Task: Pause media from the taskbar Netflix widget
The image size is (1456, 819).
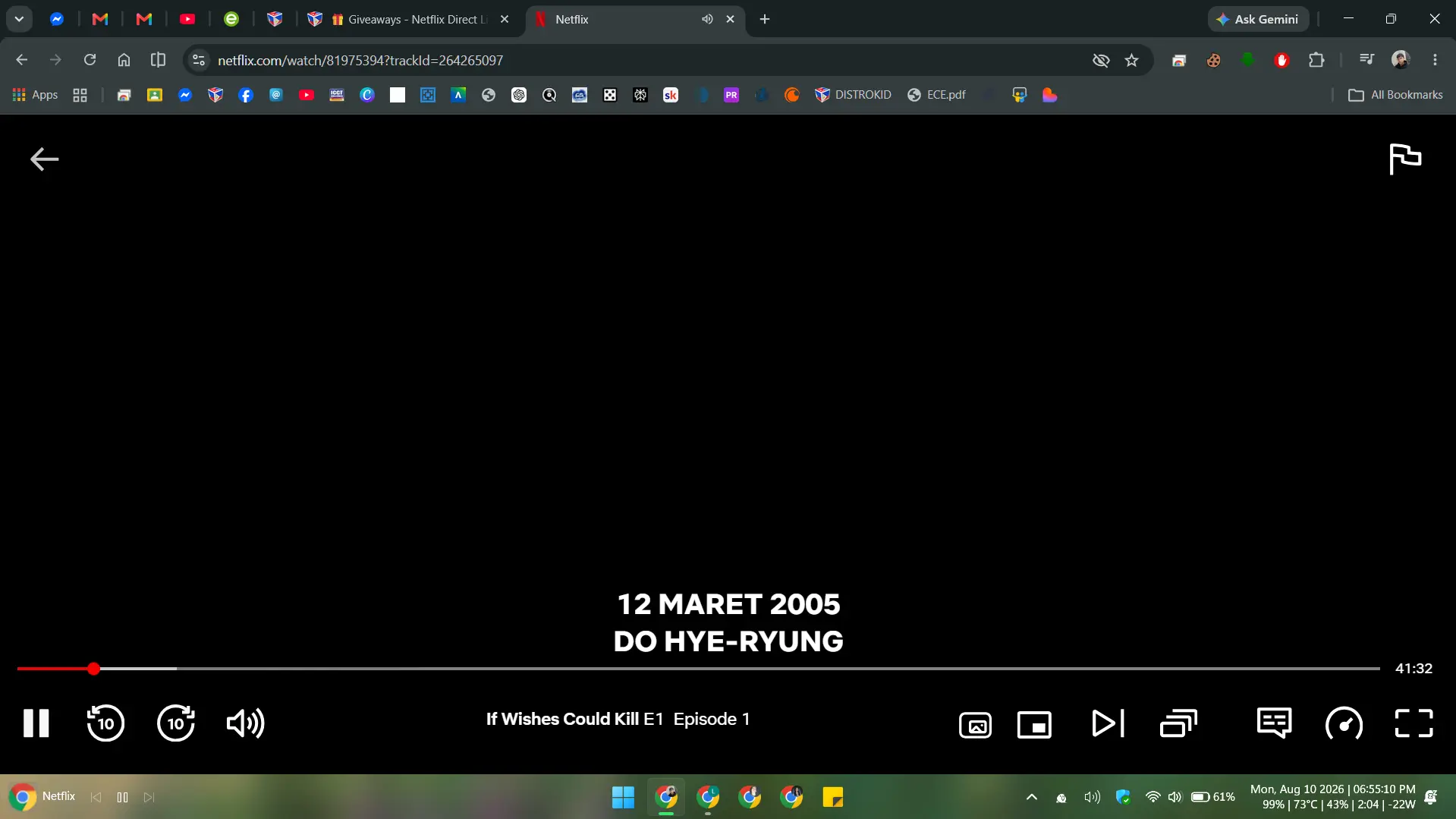Action: pyautogui.click(x=122, y=797)
